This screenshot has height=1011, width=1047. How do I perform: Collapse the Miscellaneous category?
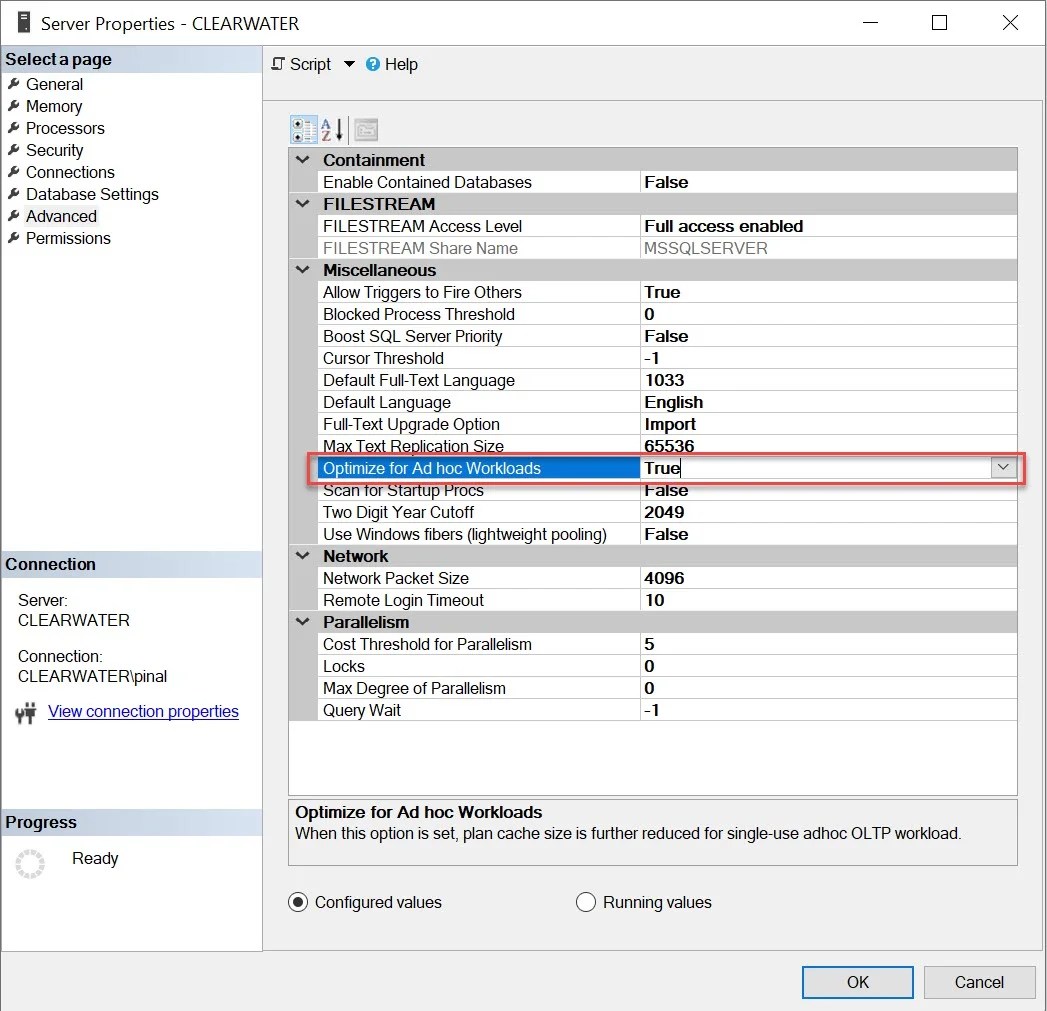302,270
